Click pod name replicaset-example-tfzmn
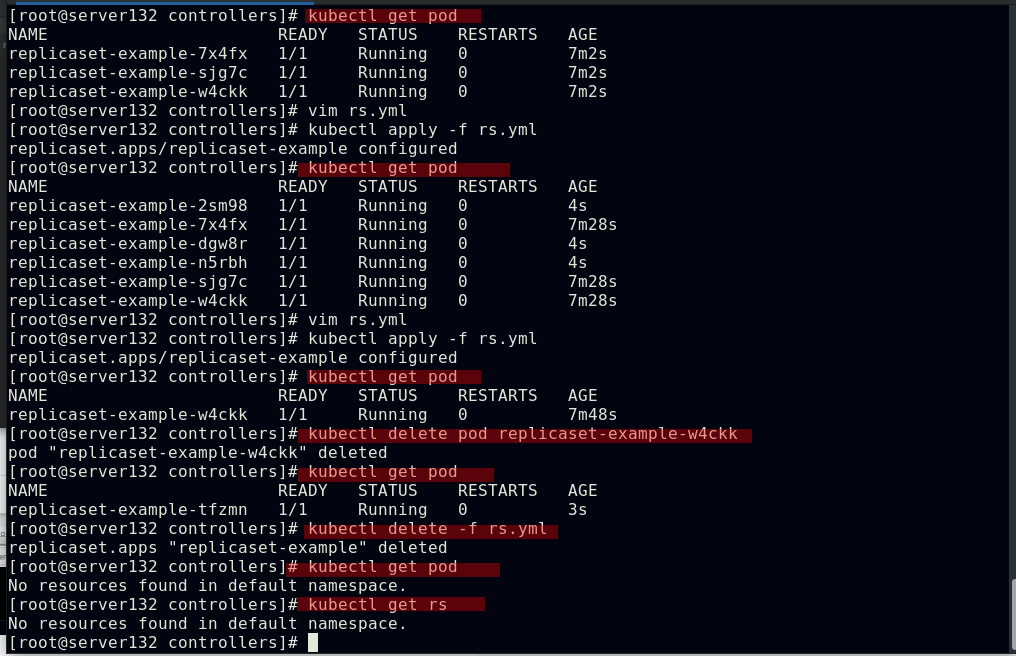 point(127,510)
